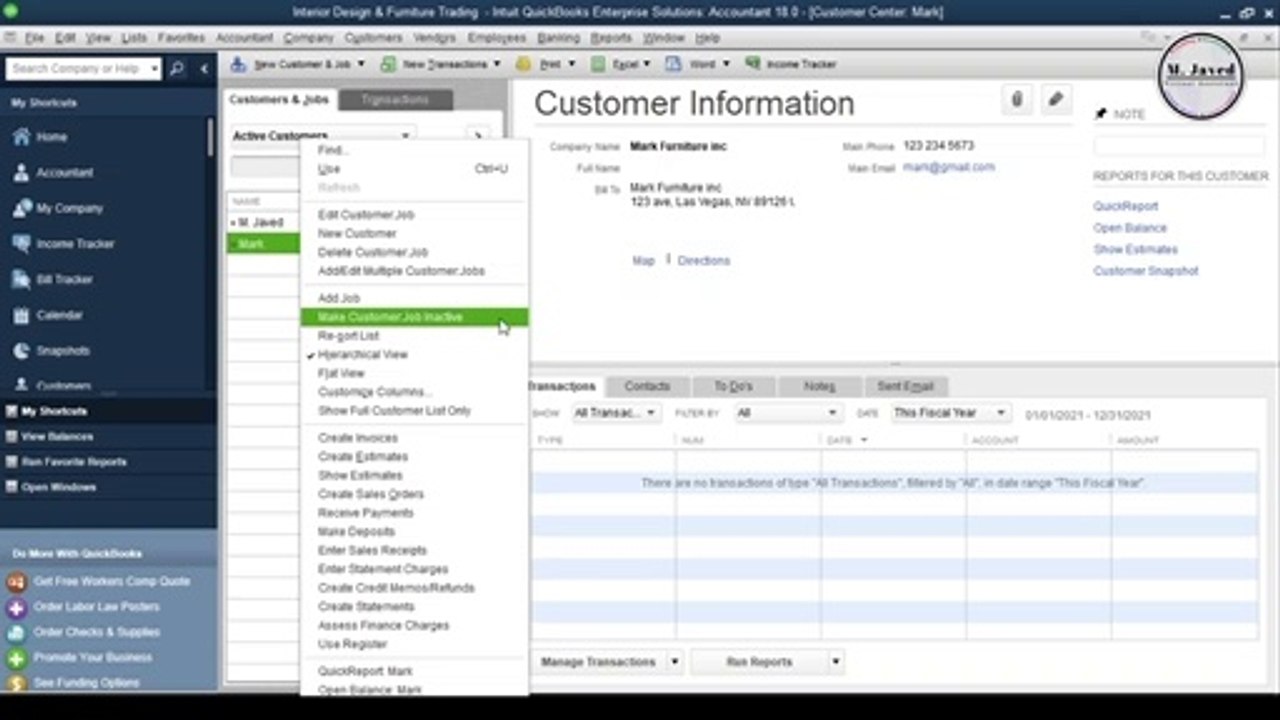Collapse the left shortcuts panel arrow
Viewport: 1280px width, 720px height.
[x=204, y=69]
